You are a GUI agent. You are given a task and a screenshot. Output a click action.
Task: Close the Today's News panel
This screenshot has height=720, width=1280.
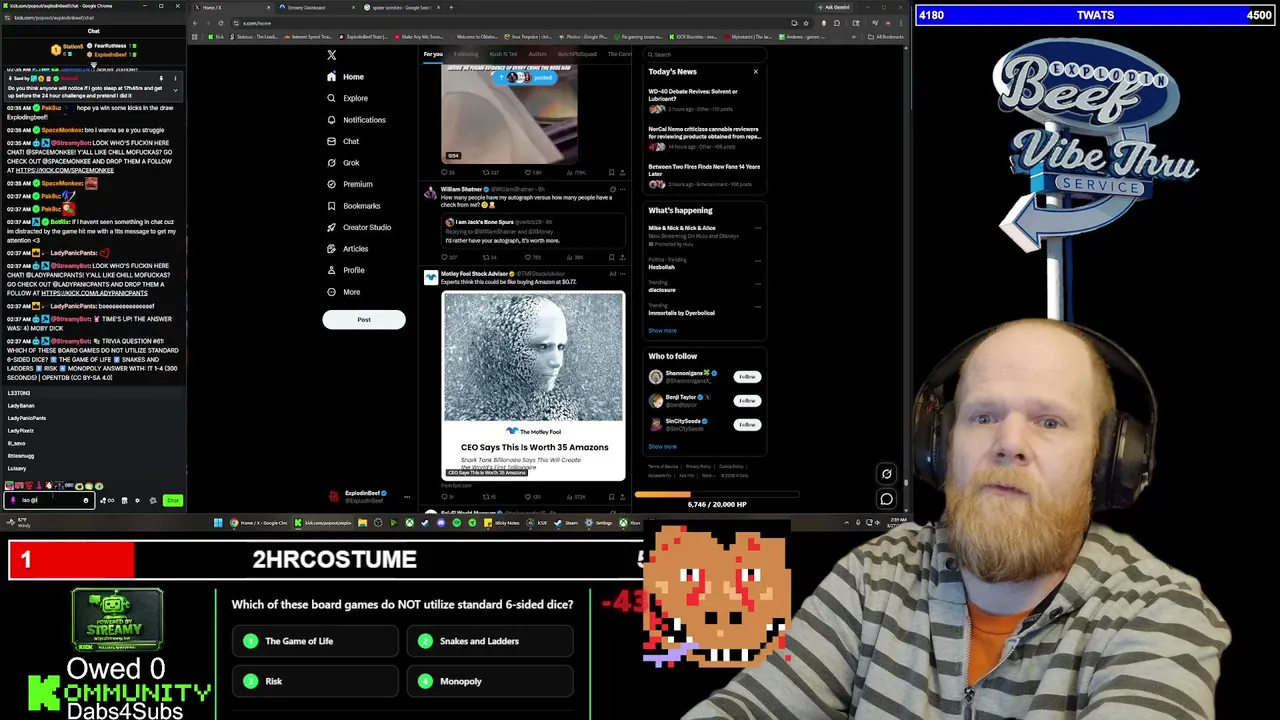[755, 71]
